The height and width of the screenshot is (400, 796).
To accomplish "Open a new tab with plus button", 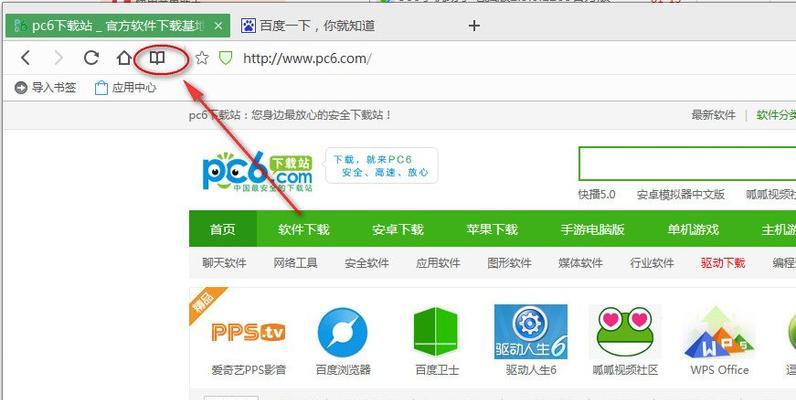I will pos(474,25).
